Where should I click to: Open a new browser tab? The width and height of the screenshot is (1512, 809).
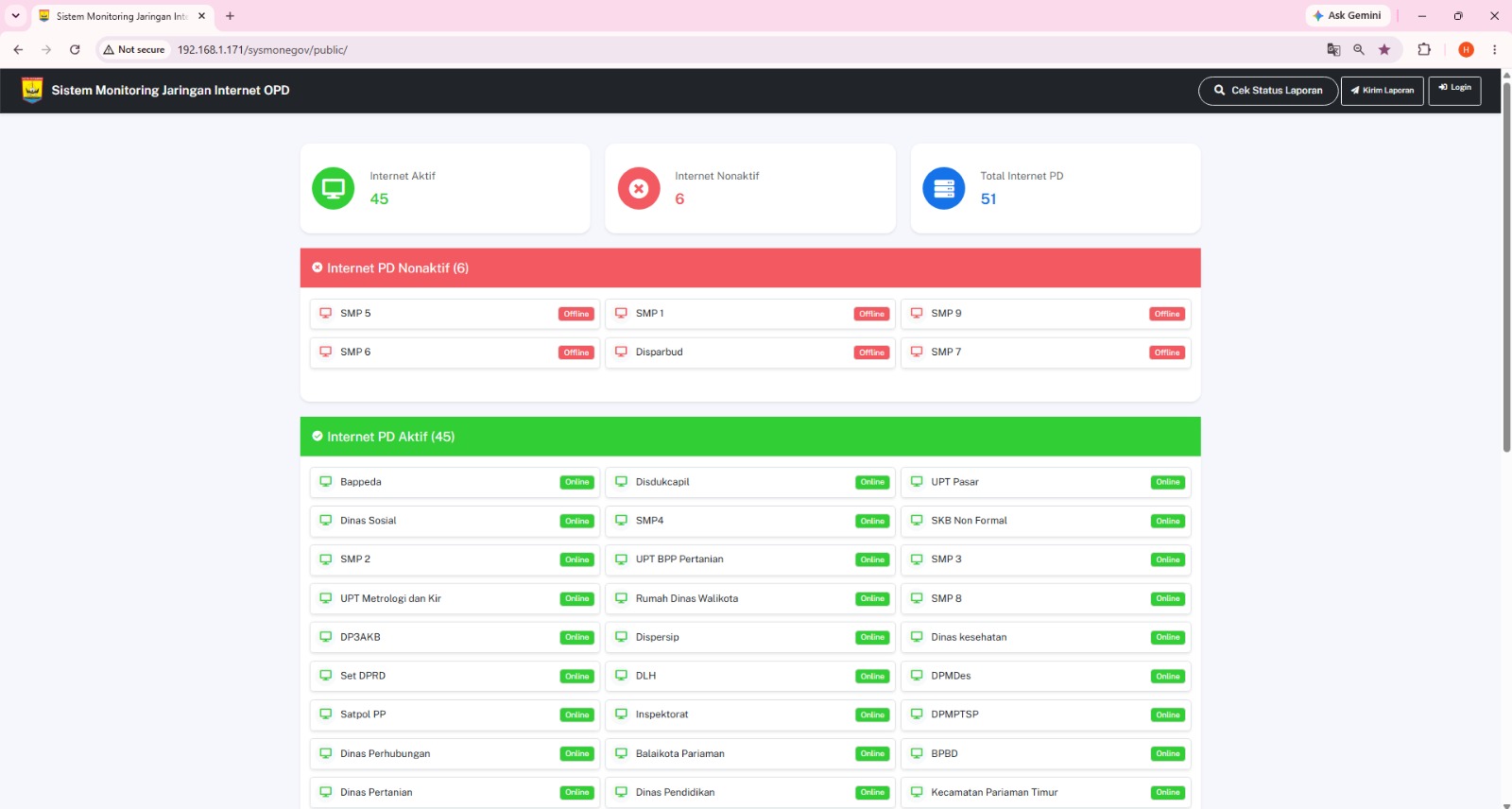pyautogui.click(x=230, y=16)
